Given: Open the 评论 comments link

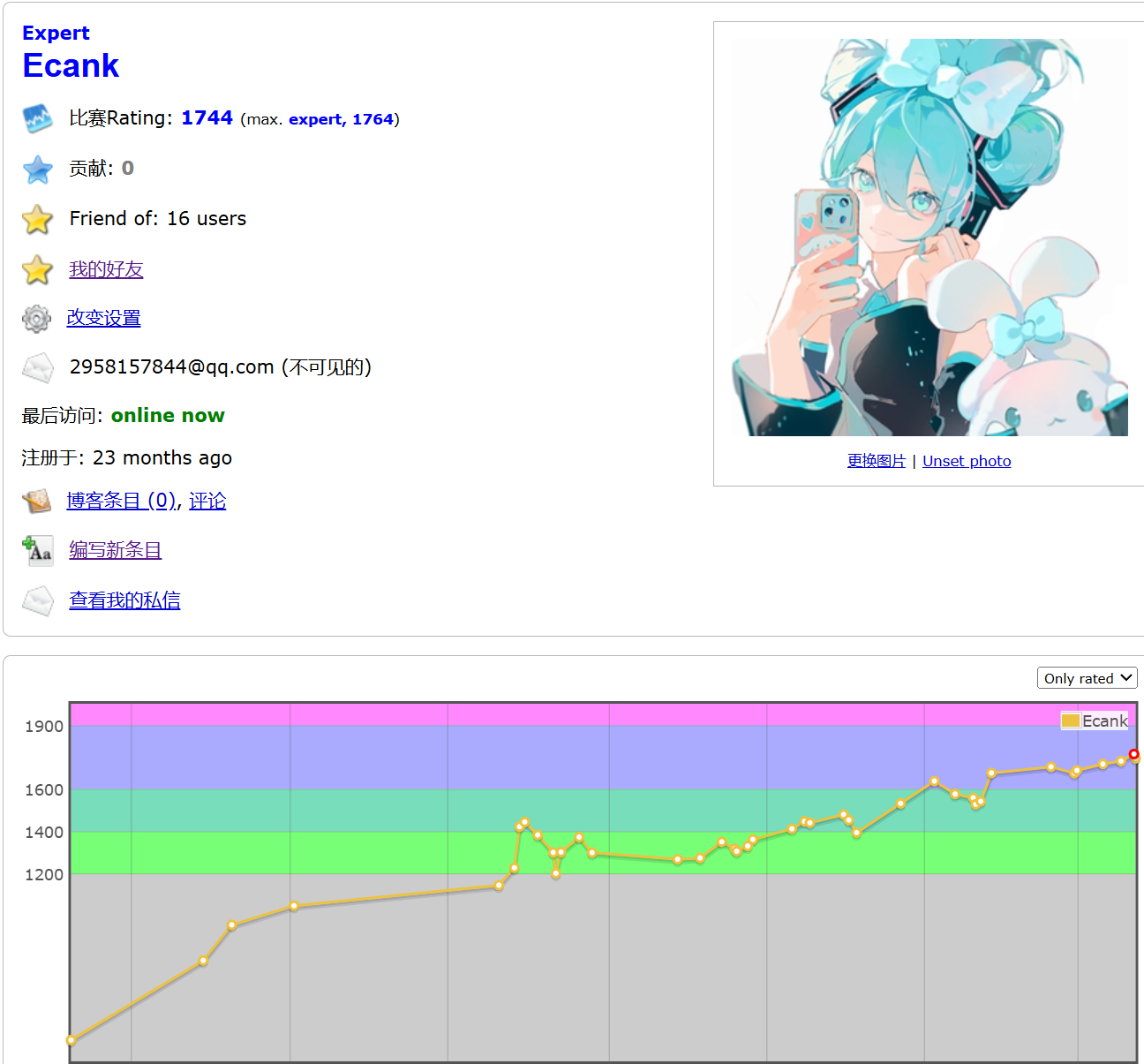Looking at the screenshot, I should [207, 501].
